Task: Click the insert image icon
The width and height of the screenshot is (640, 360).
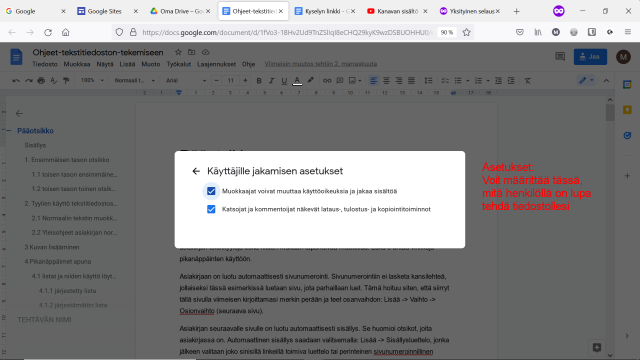Action: [x=352, y=81]
